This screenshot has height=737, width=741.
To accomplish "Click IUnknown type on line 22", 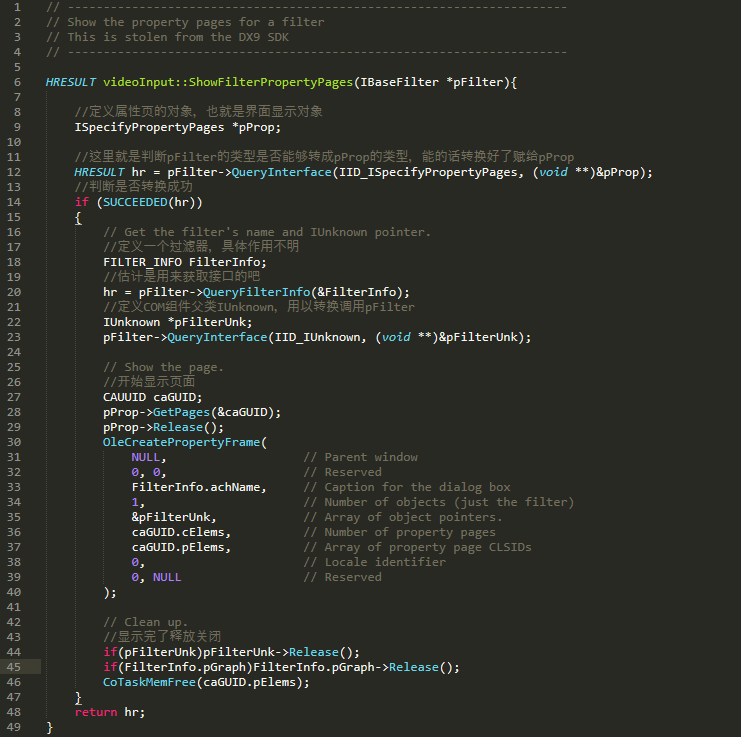I will click(131, 322).
